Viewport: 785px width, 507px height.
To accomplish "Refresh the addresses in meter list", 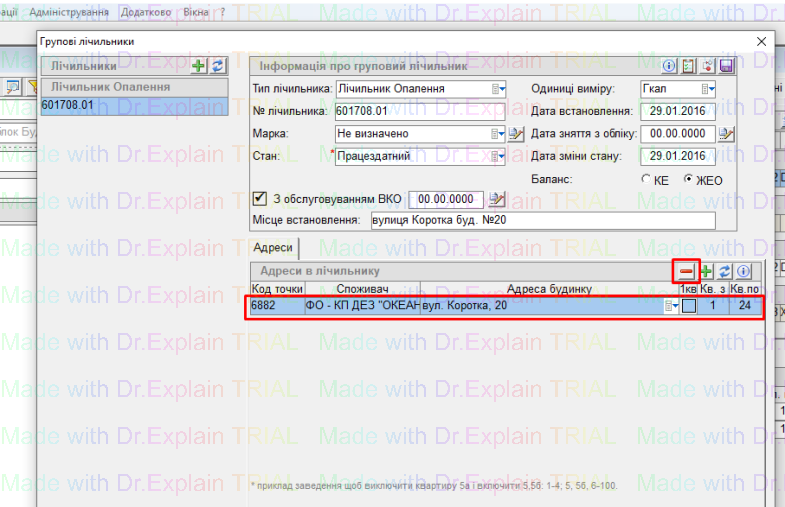I will (725, 271).
